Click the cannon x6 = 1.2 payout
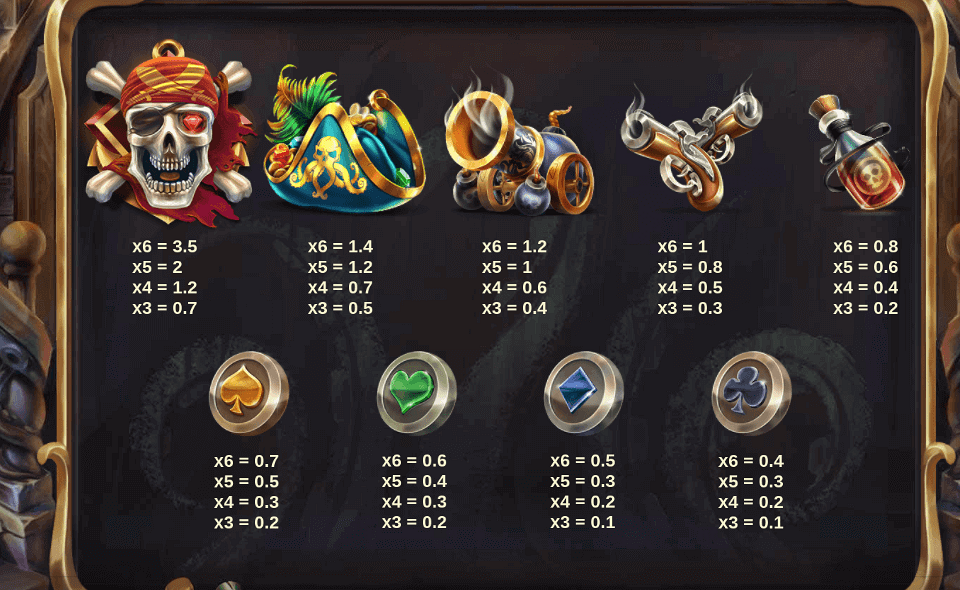 (514, 247)
